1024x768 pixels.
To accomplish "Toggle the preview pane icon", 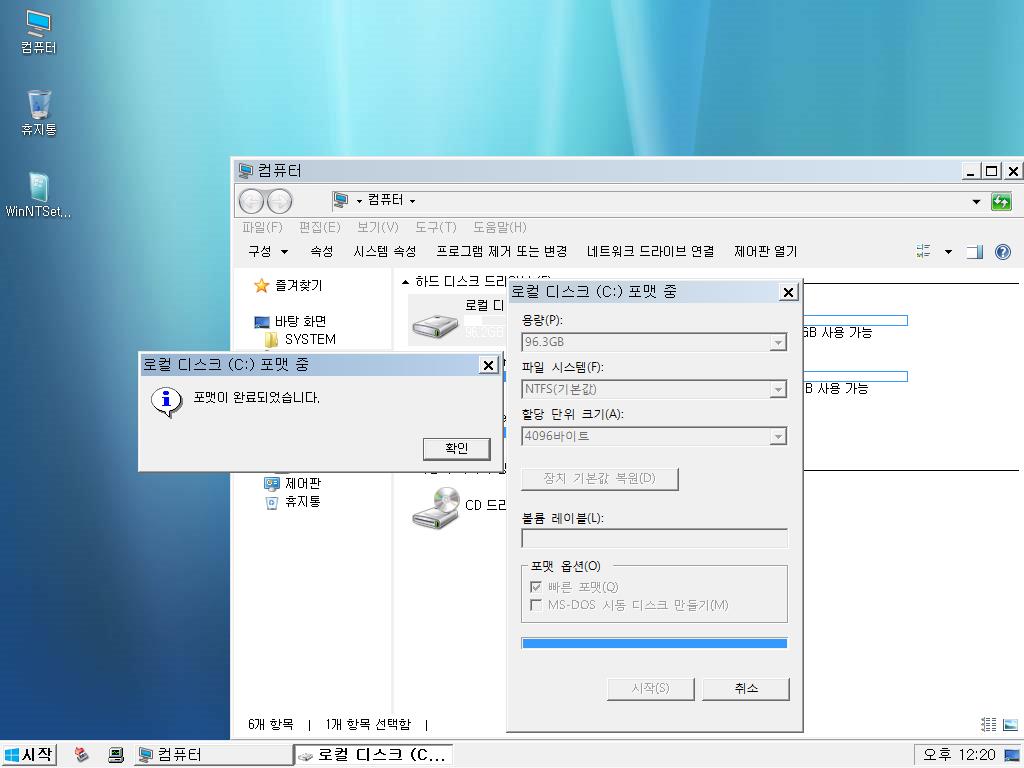I will point(975,252).
